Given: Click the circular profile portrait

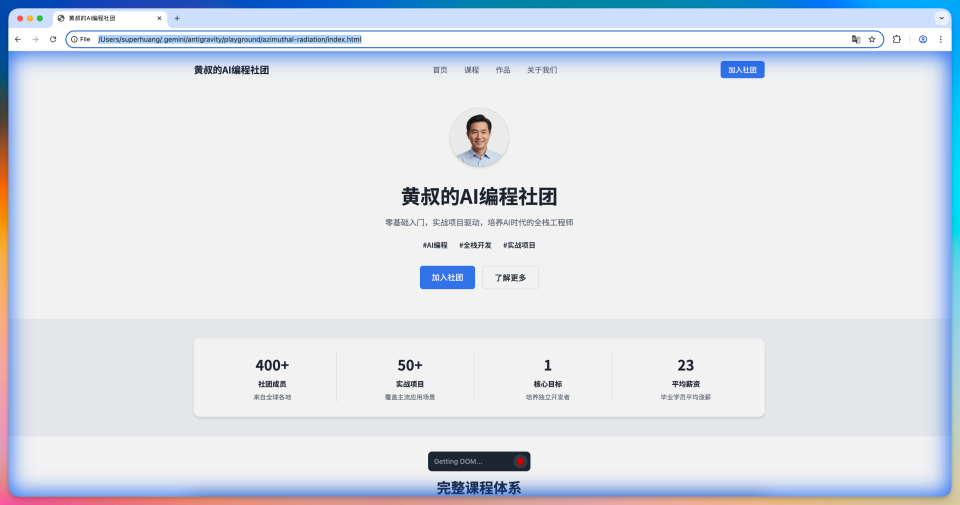Looking at the screenshot, I should (x=479, y=137).
